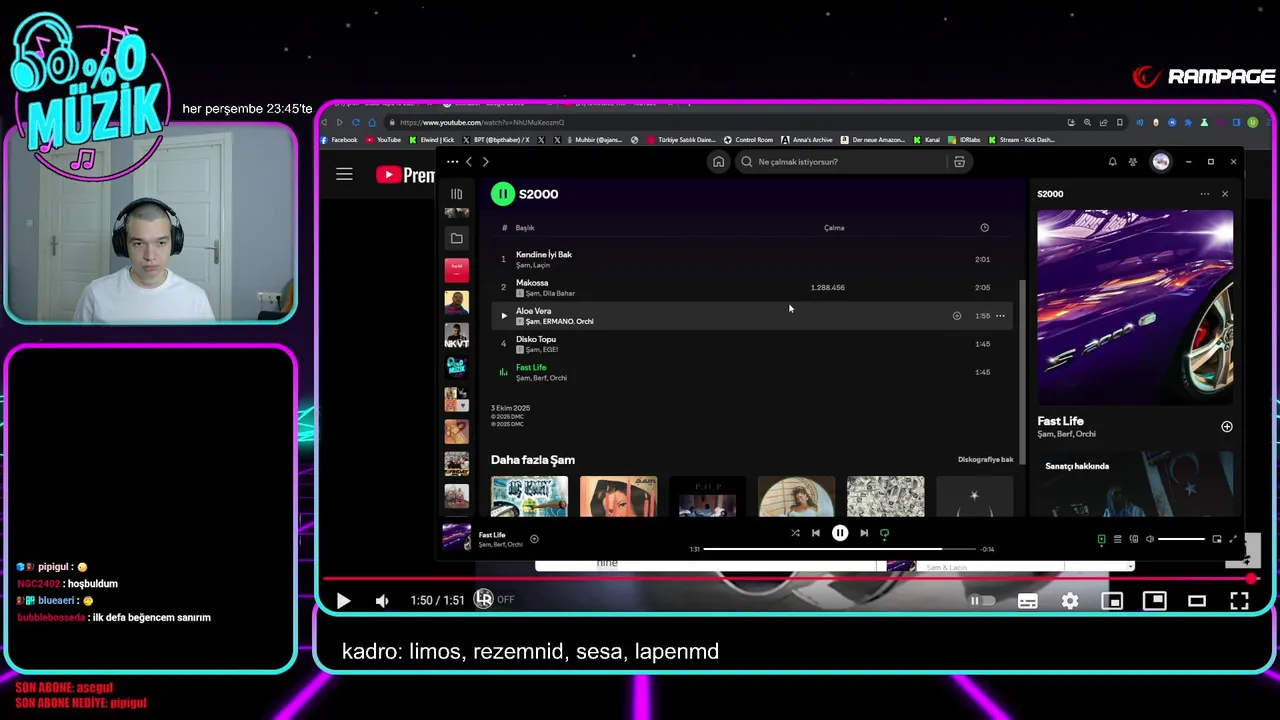The width and height of the screenshot is (1280, 720).
Task: Expand Your Library sidebar icon
Action: pos(456,194)
